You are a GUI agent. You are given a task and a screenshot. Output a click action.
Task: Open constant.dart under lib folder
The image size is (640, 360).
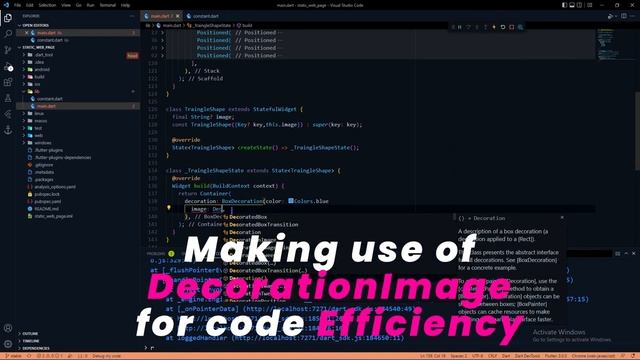pyautogui.click(x=78, y=99)
